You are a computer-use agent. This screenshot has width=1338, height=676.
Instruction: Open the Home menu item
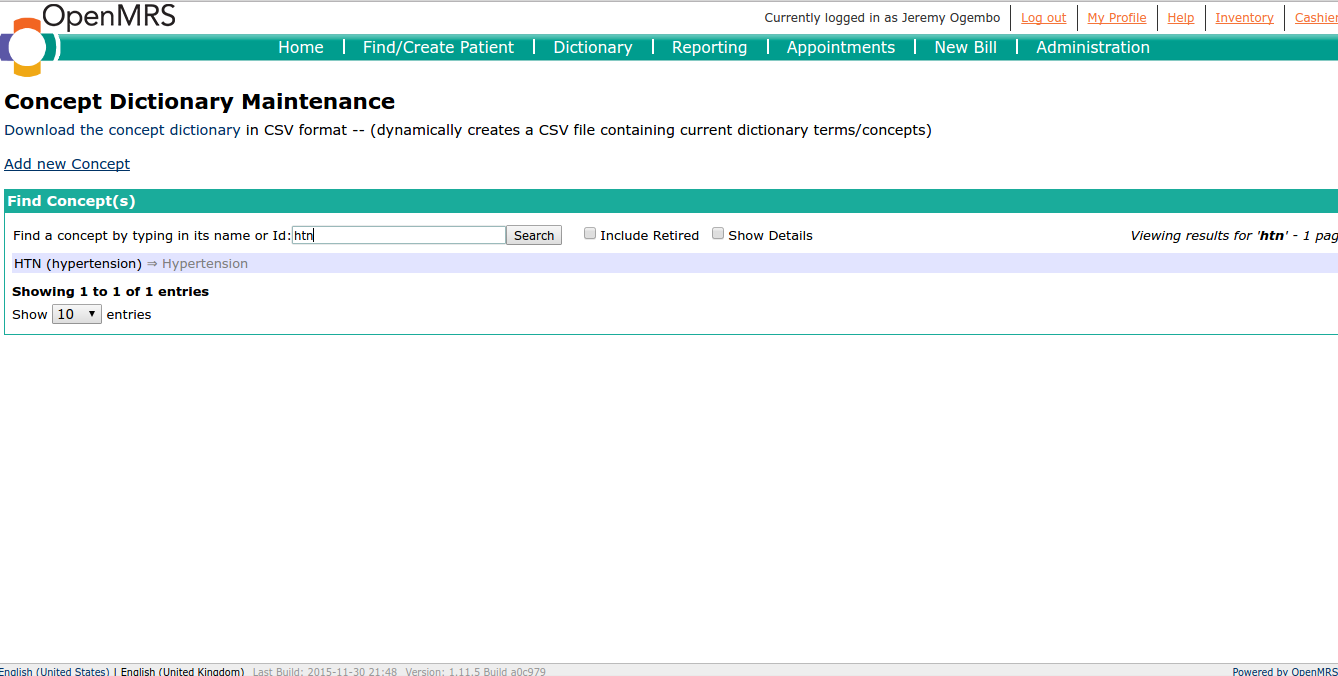(300, 47)
